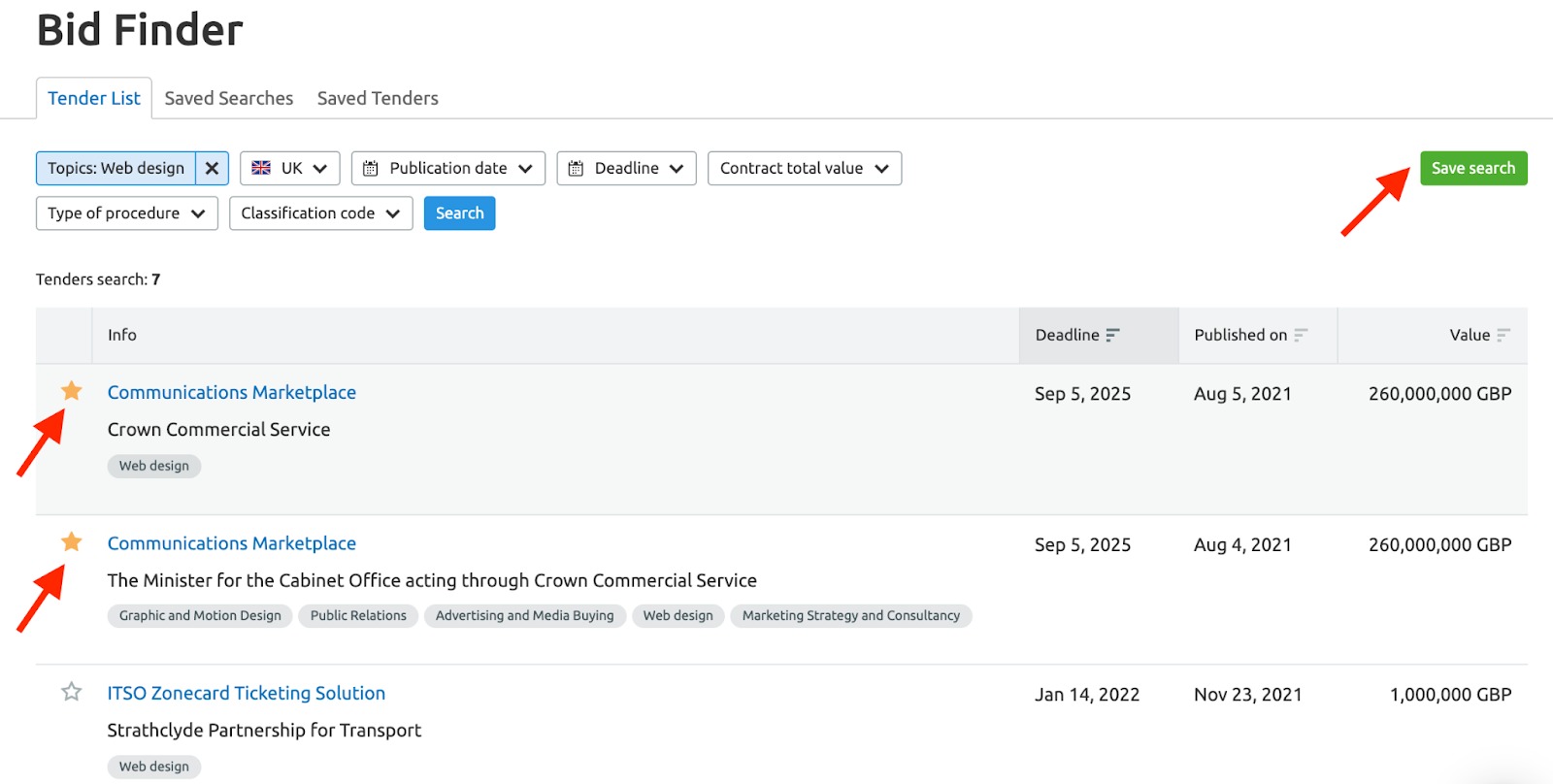This screenshot has width=1553, height=784.
Task: Unstar the Minister for the Cabinet Office tender
Action: 71,541
